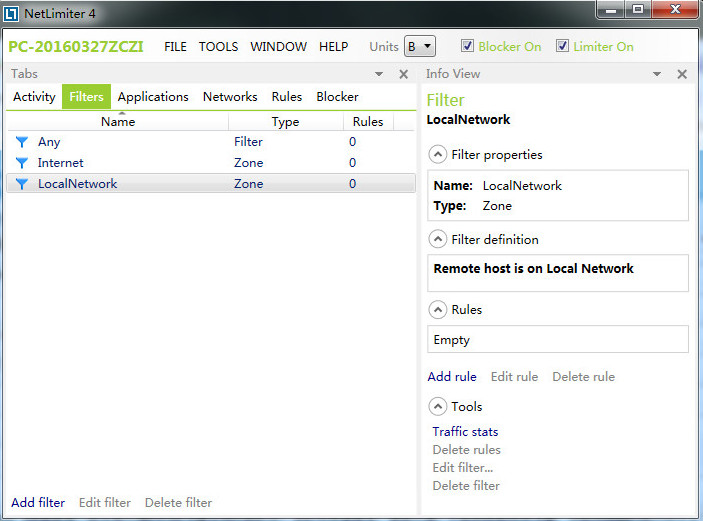This screenshot has height=521, width=703.
Task: Open the Info View panel dropdown arrow
Action: click(x=657, y=74)
